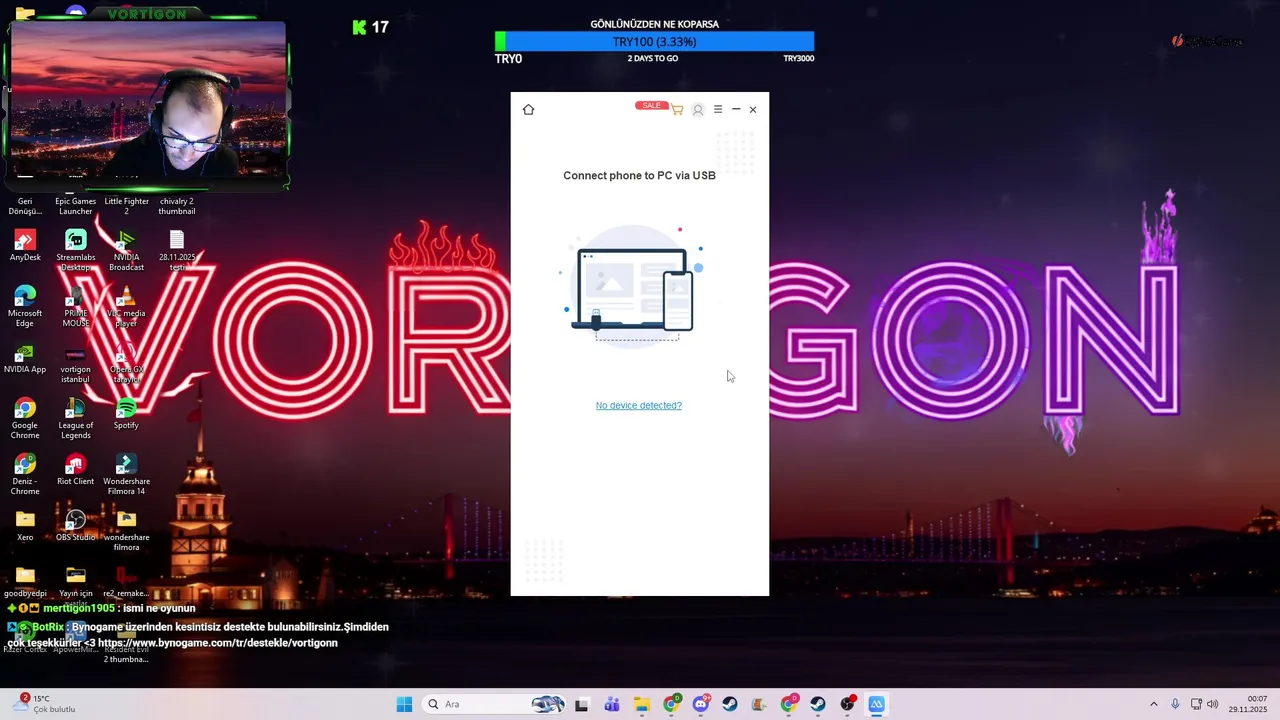Click the TRY100 donation progress bar
1280x720 pixels.
point(654,42)
